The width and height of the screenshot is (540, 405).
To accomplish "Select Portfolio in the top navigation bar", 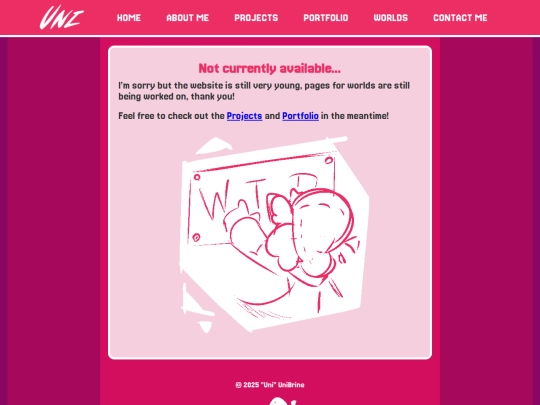I will (326, 18).
